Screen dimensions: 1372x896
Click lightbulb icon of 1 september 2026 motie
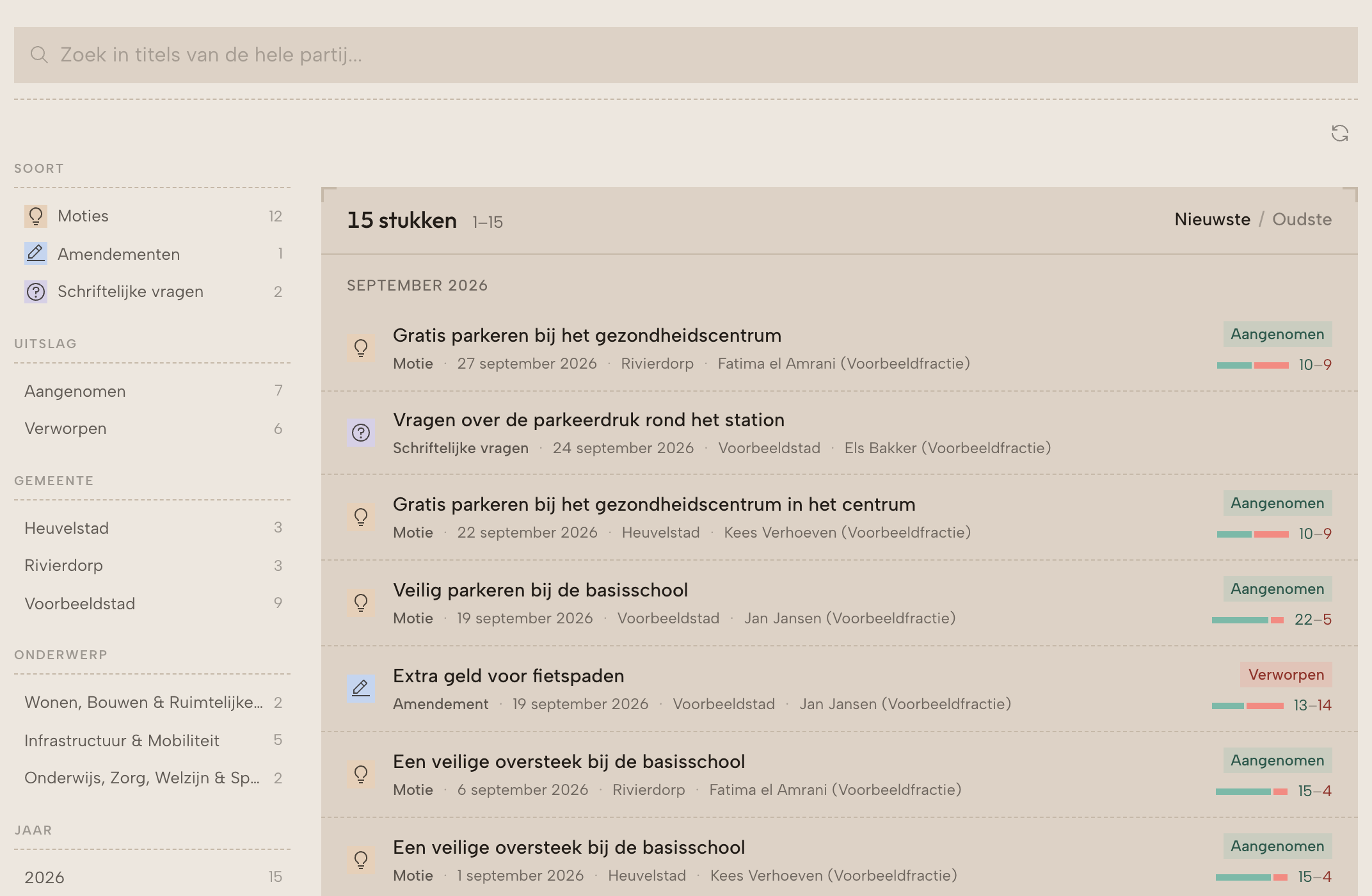click(x=361, y=860)
